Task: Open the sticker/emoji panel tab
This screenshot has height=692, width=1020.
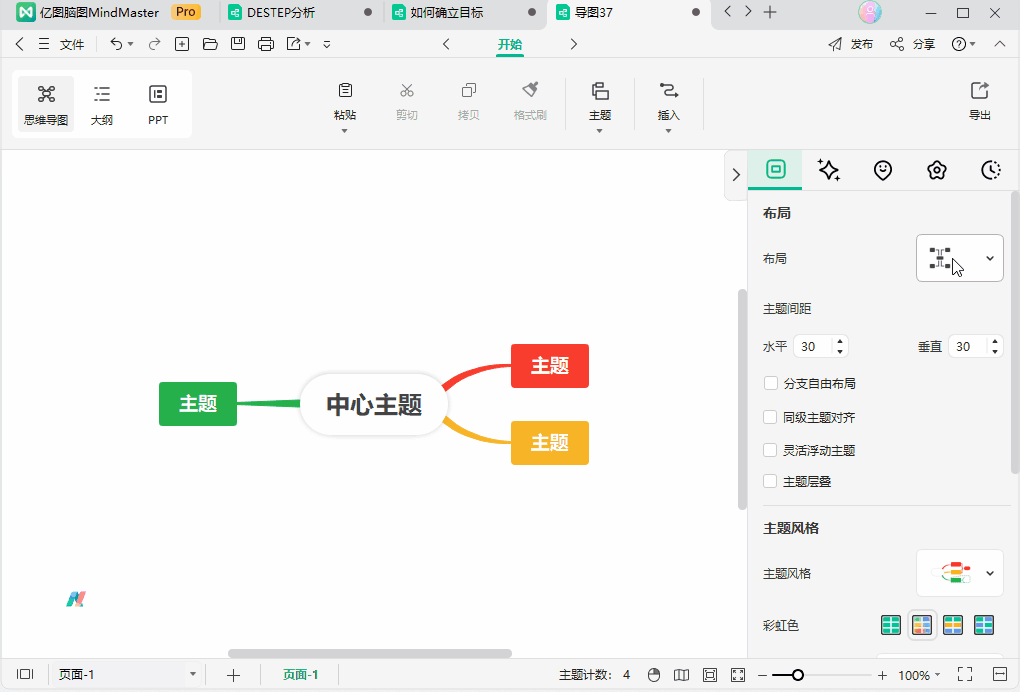Action: [883, 170]
